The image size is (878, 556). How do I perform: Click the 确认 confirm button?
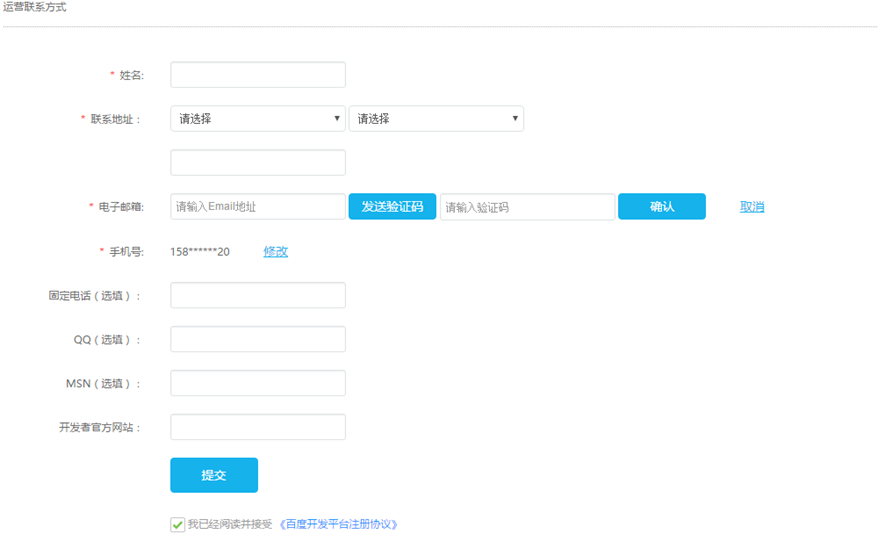(661, 207)
